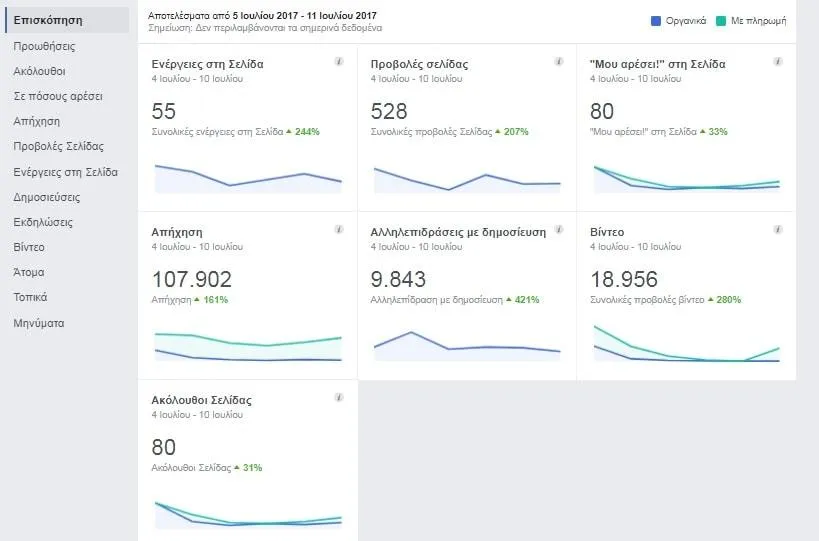
Task: Click the Με πληρωμή legend label
Action: click(x=758, y=21)
